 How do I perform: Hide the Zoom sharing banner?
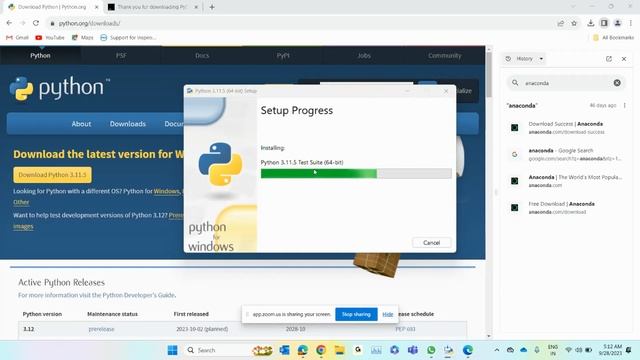pos(388,314)
